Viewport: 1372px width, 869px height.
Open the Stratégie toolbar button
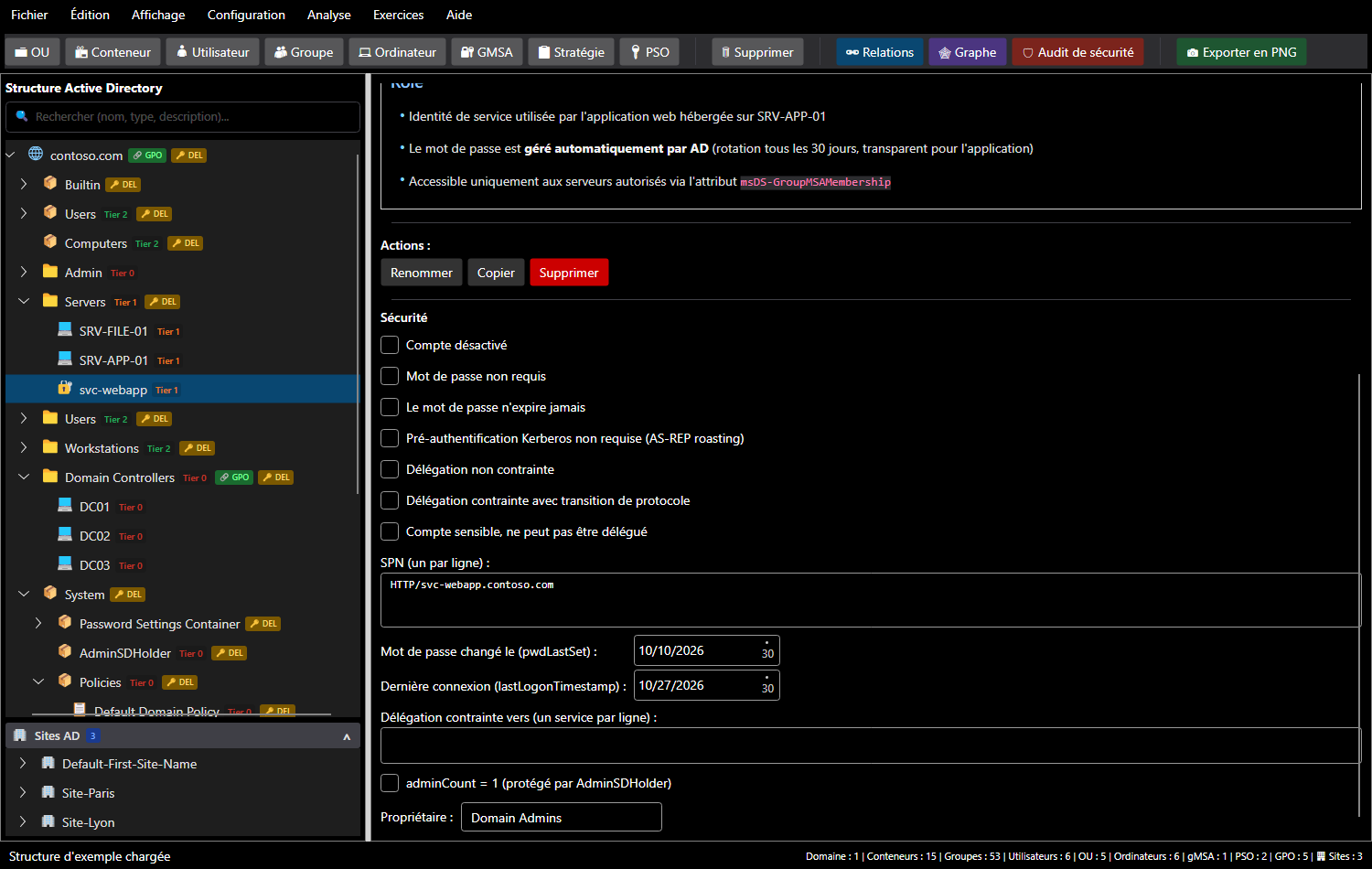[x=572, y=52]
